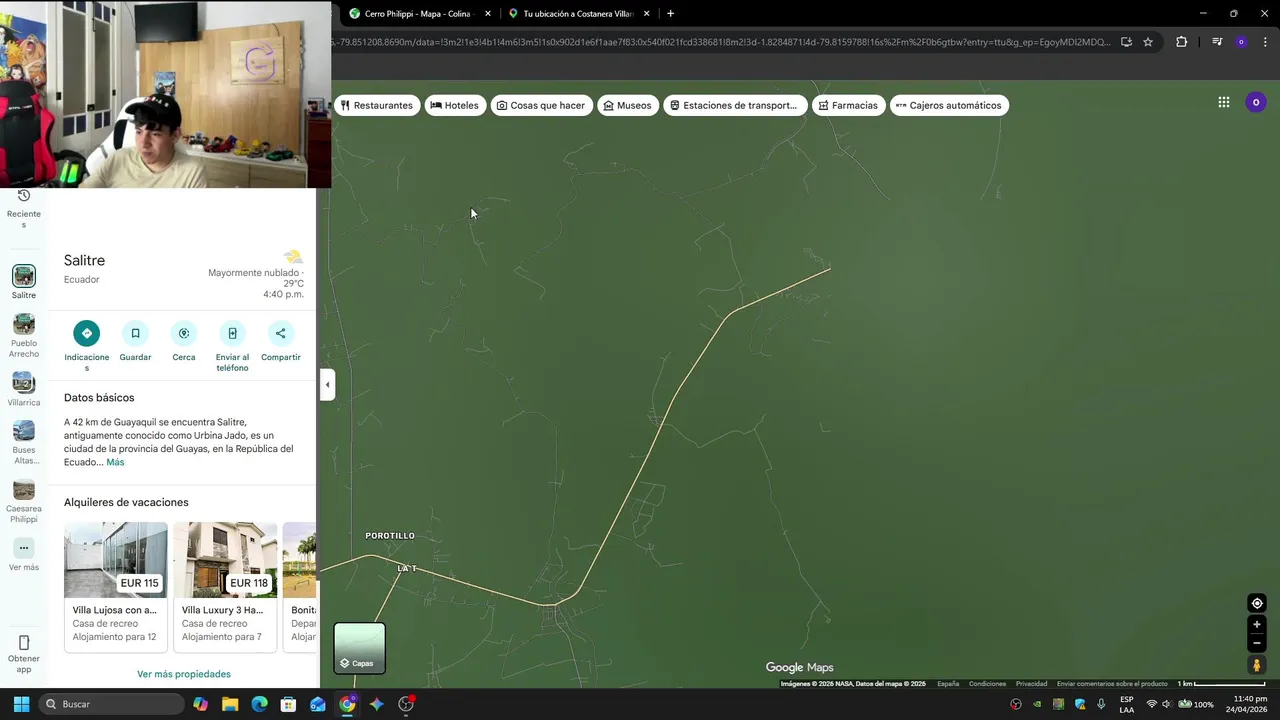
Task: Open the clock showing 11:40 pm
Action: point(1250,704)
